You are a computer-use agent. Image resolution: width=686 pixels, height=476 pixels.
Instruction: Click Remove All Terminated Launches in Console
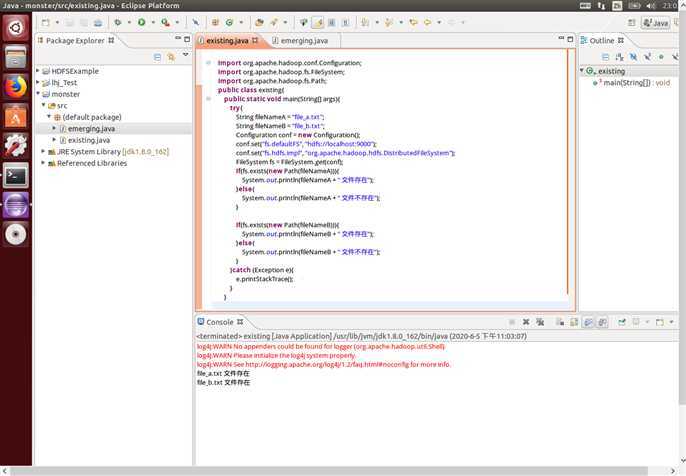[x=540, y=322]
